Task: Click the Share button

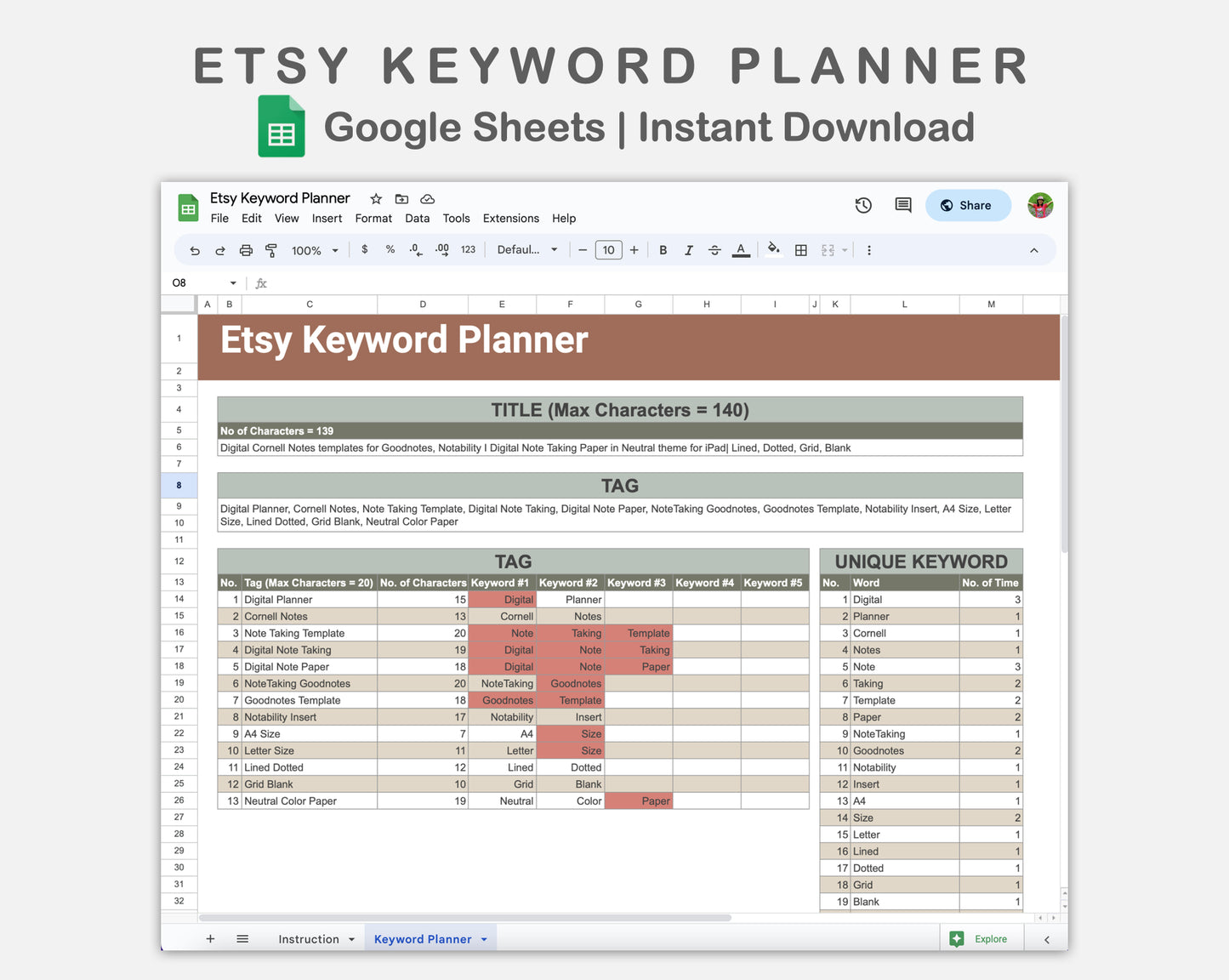Action: [968, 205]
